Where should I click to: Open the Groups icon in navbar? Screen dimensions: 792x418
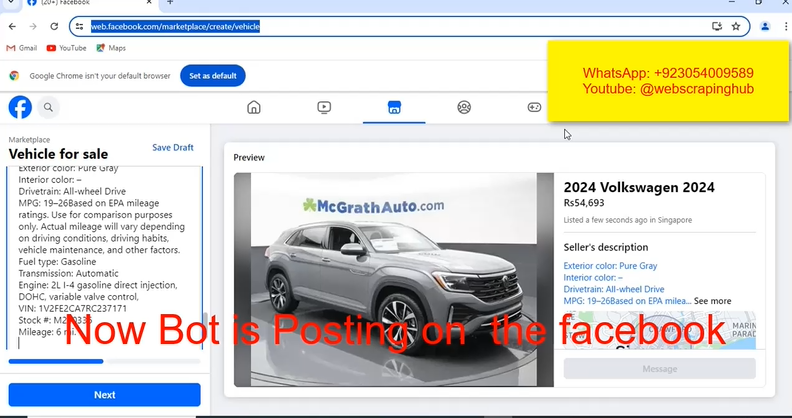coord(464,107)
